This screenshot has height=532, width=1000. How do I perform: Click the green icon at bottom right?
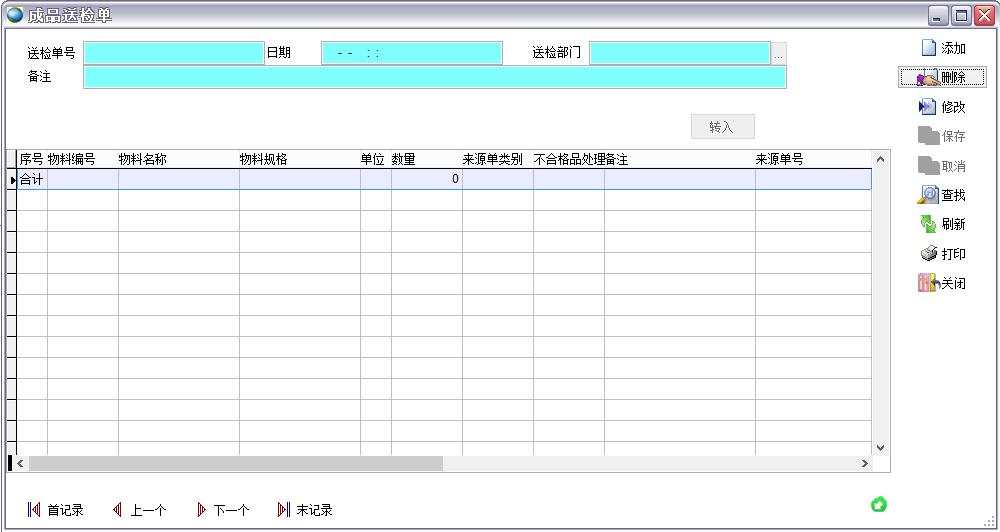click(x=879, y=504)
